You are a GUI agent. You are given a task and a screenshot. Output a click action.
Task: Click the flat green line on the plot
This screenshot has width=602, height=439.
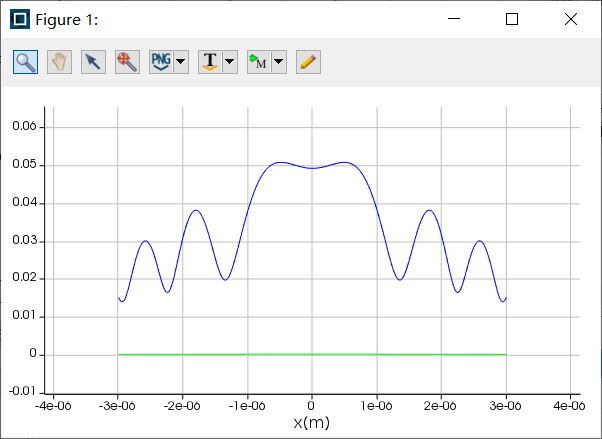pos(312,354)
